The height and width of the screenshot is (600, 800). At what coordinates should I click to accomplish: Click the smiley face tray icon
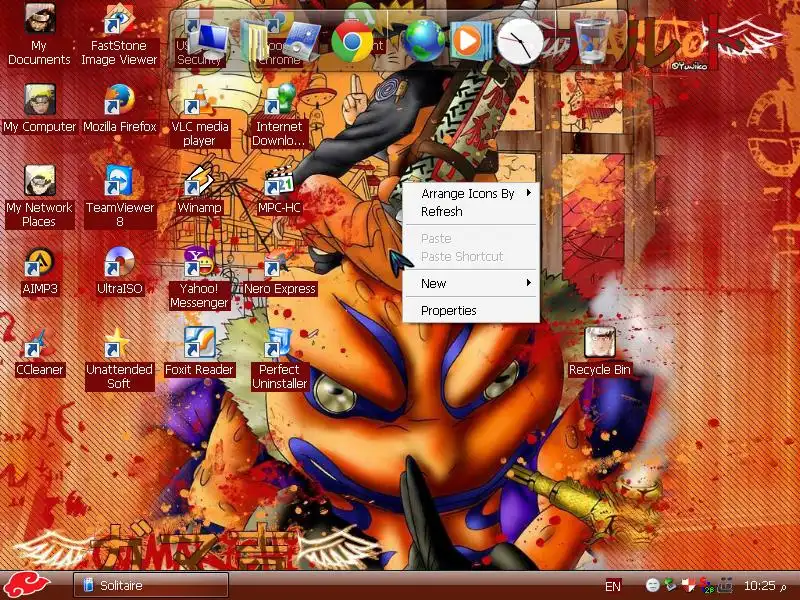click(653, 585)
